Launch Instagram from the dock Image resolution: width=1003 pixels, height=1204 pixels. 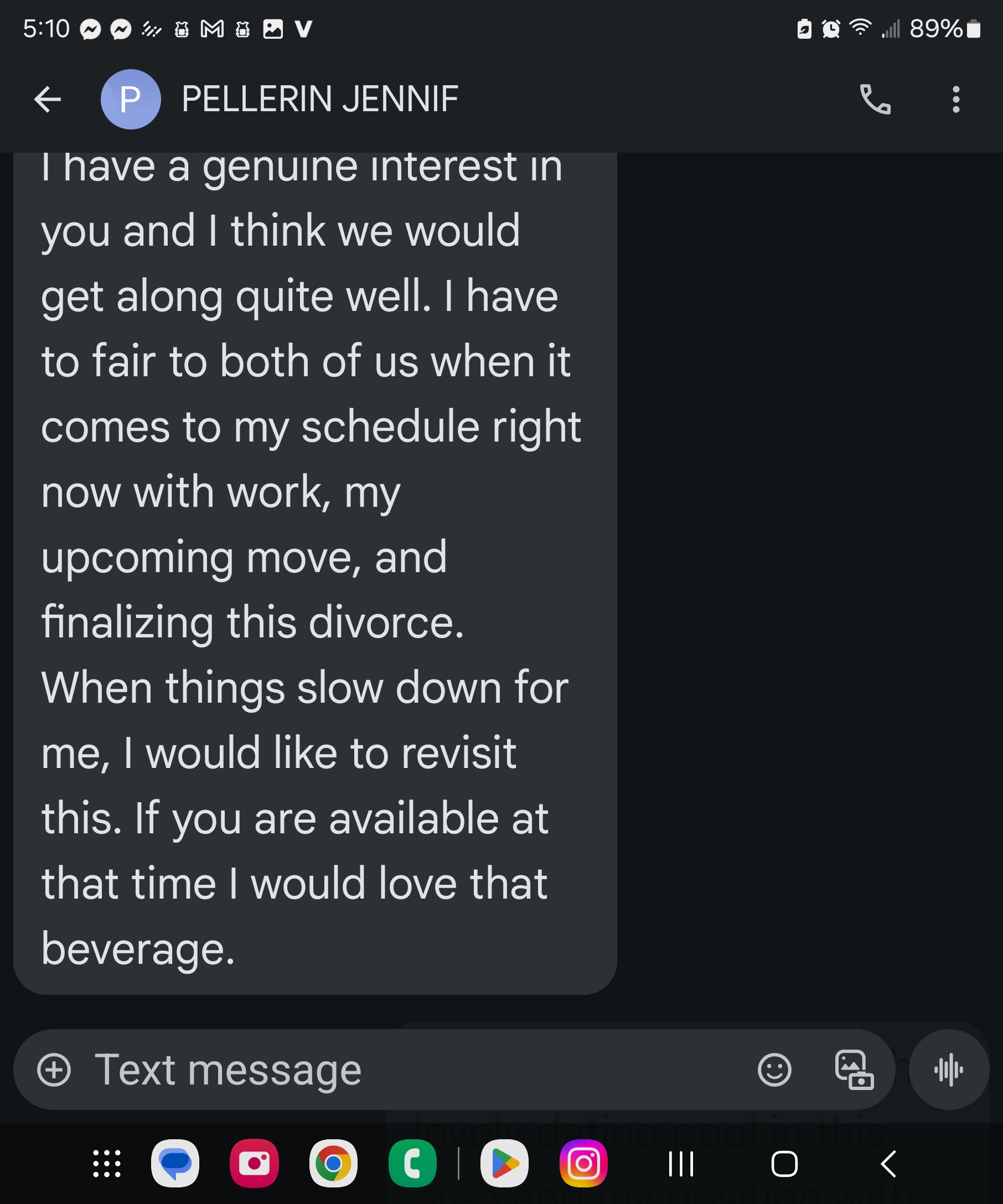(583, 1164)
